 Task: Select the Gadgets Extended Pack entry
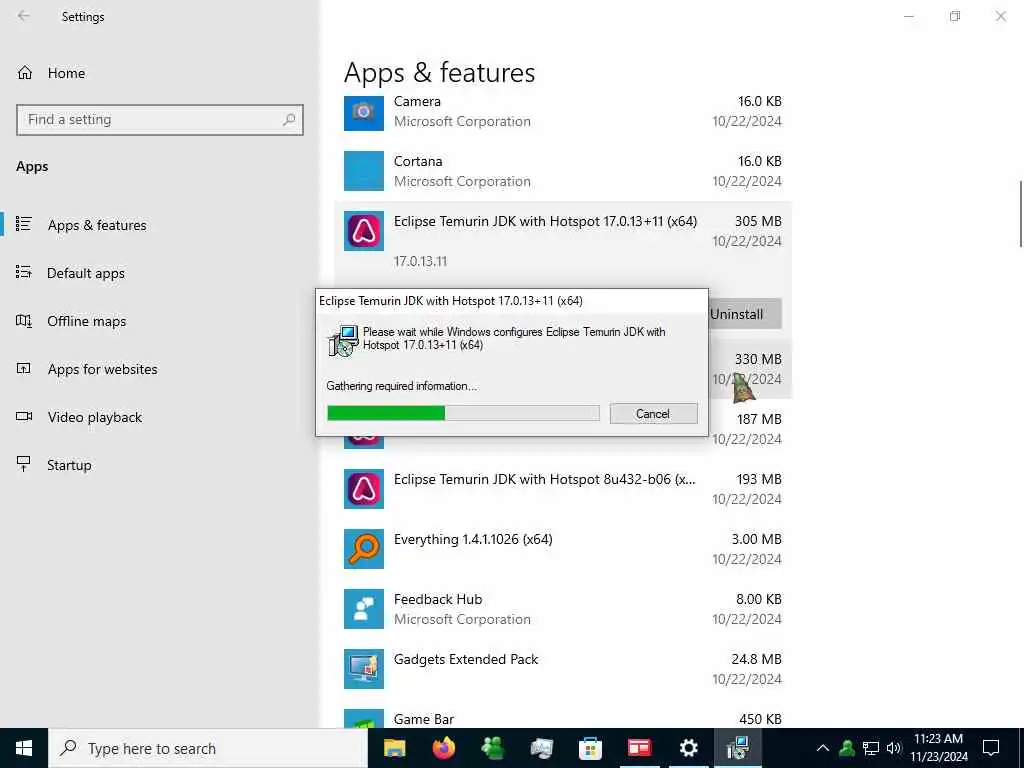coord(563,669)
